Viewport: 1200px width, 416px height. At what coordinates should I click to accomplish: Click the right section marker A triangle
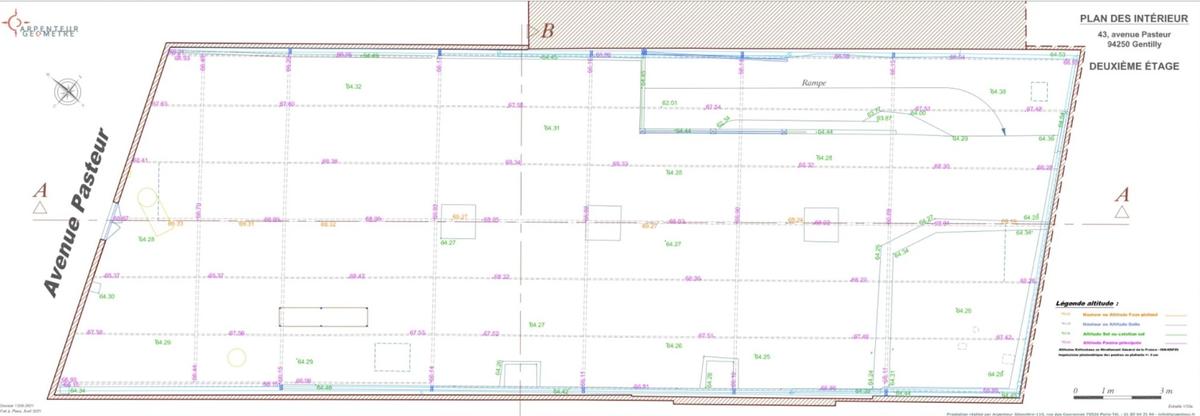tap(1121, 213)
